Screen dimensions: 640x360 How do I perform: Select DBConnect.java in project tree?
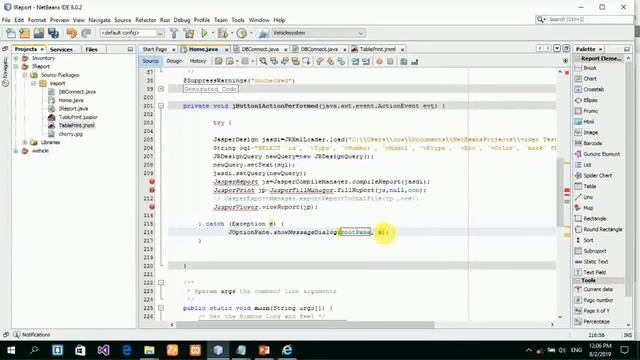pyautogui.click(x=77, y=92)
